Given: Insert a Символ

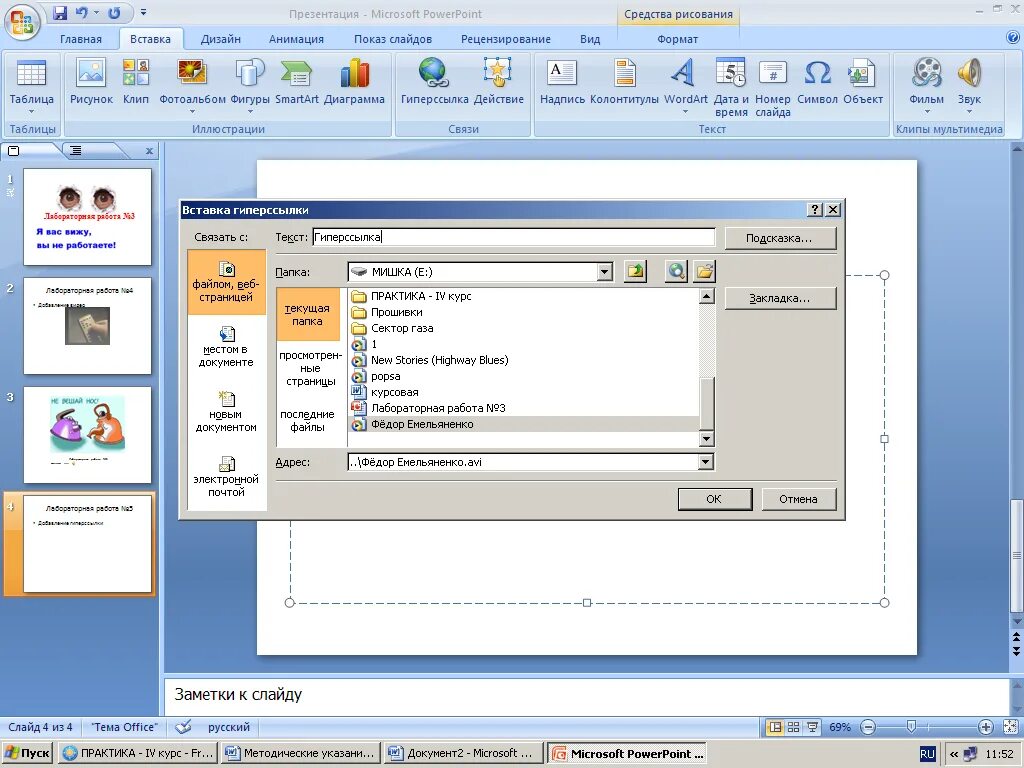Looking at the screenshot, I should point(817,84).
